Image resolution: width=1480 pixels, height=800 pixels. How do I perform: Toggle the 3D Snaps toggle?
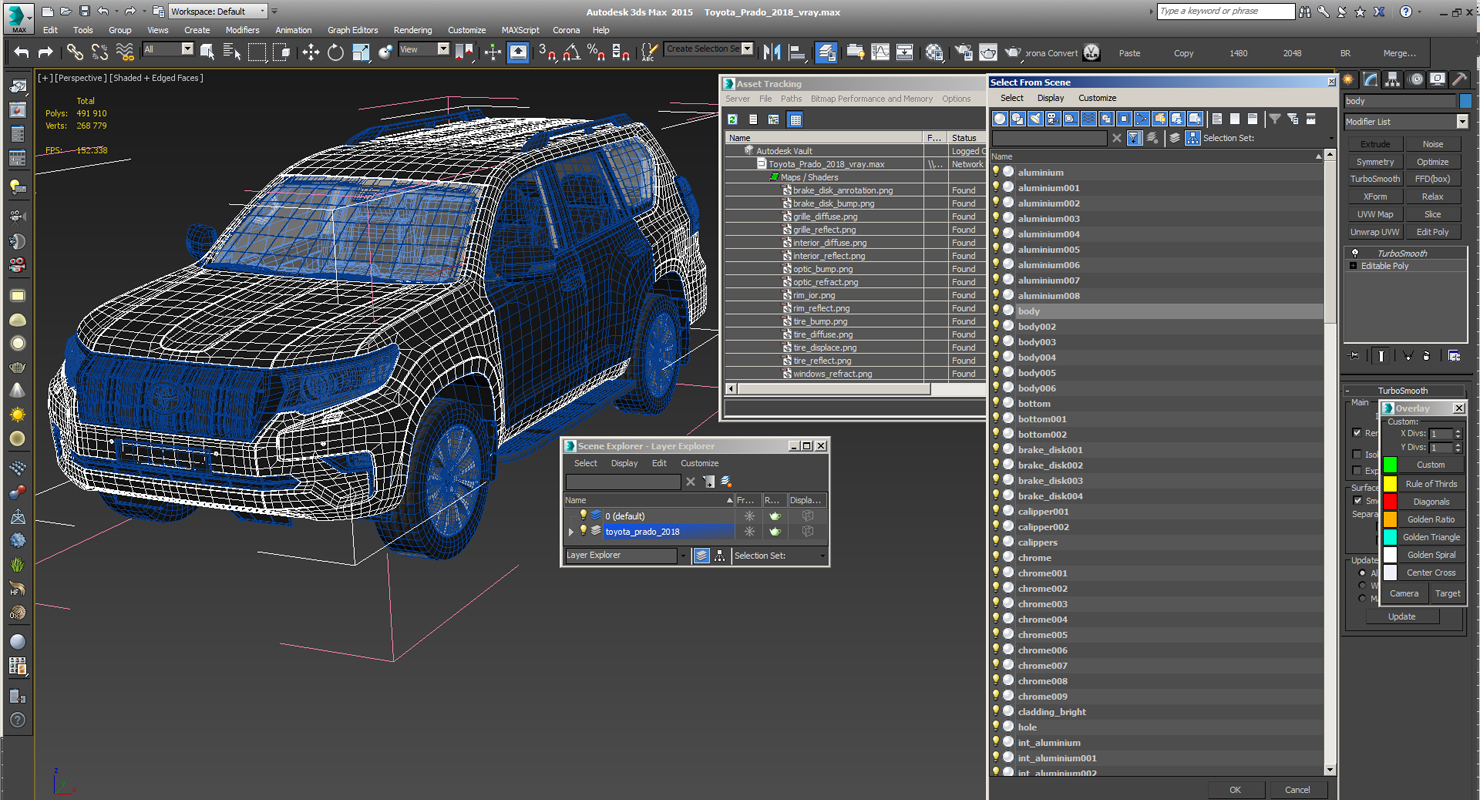[547, 52]
